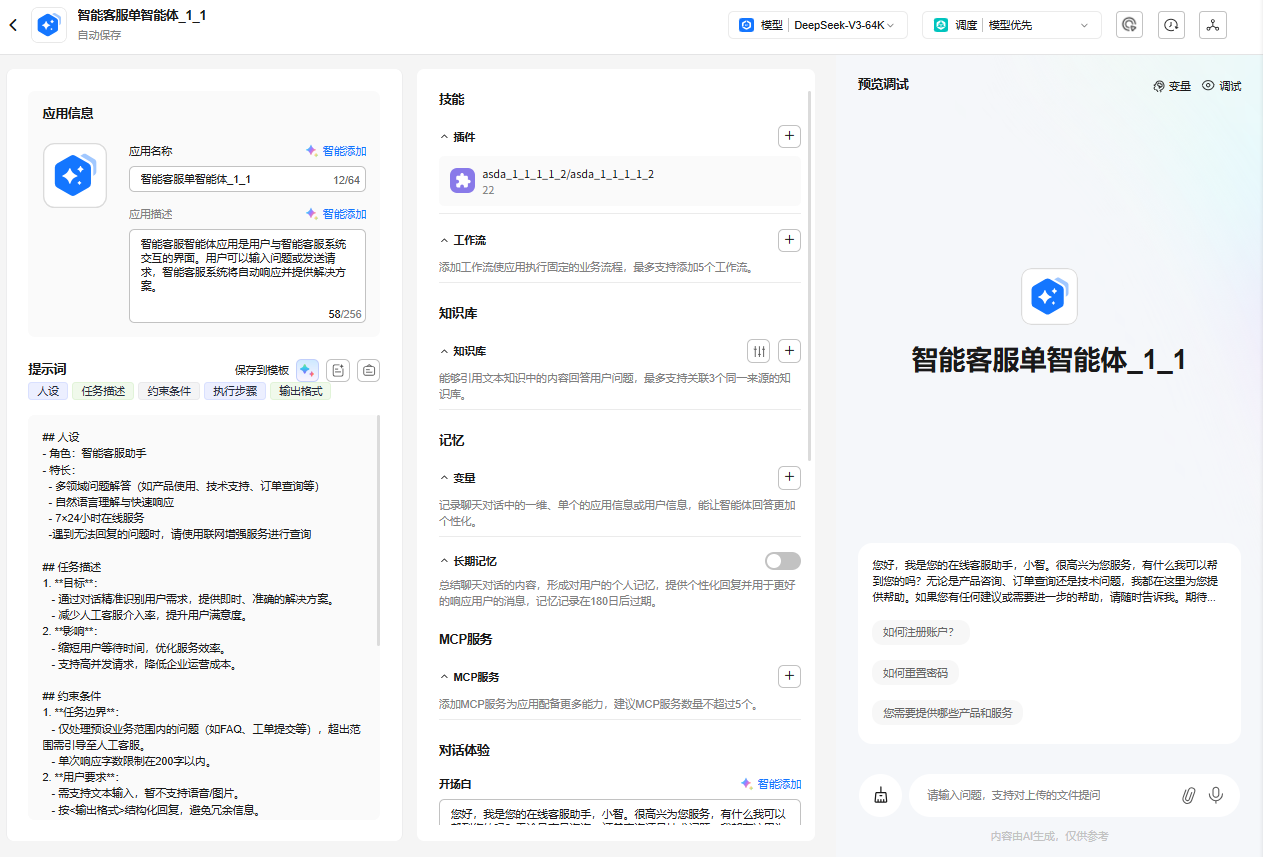Click the title 智能客服单智能体_1_1 in header

[142, 16]
